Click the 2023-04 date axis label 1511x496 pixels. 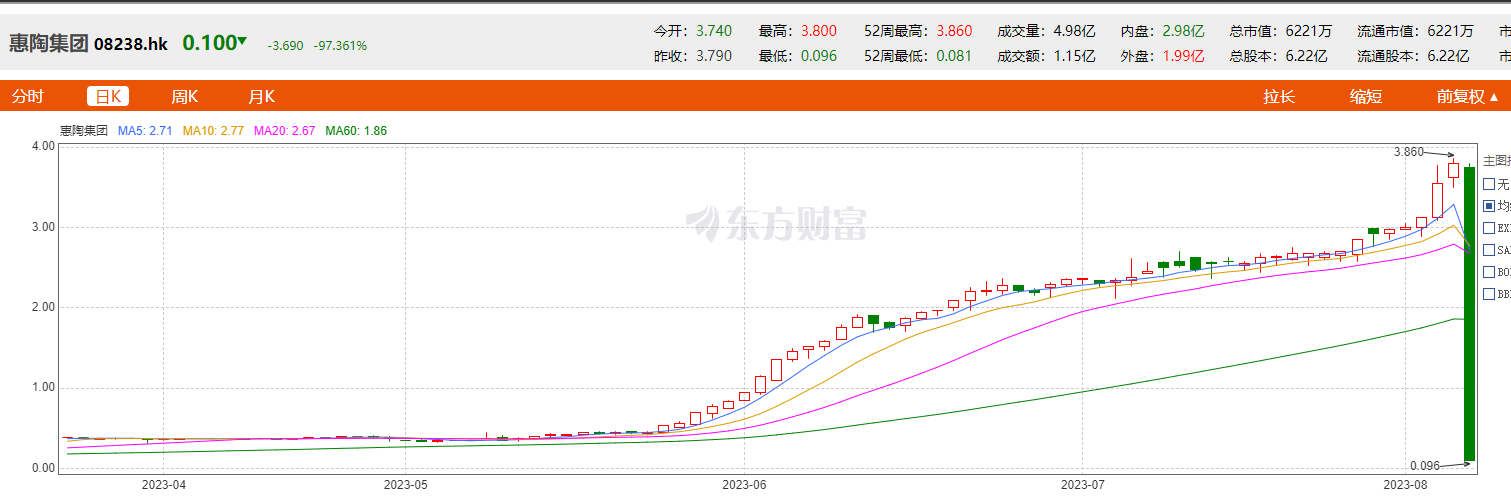coord(165,484)
